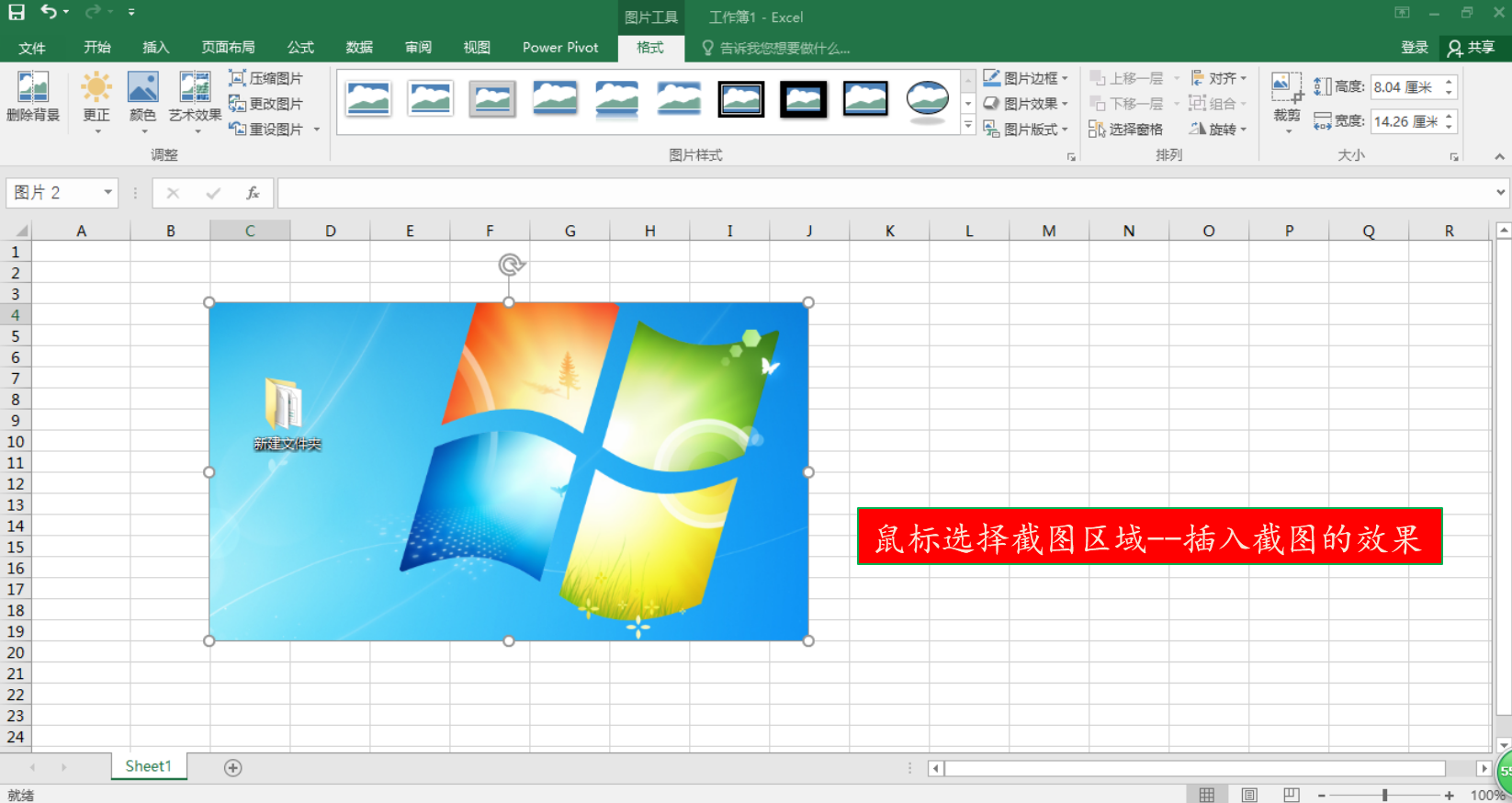This screenshot has width=1512, height=803.
Task: Open the 图片边框 picture border dropdown
Action: point(1025,78)
